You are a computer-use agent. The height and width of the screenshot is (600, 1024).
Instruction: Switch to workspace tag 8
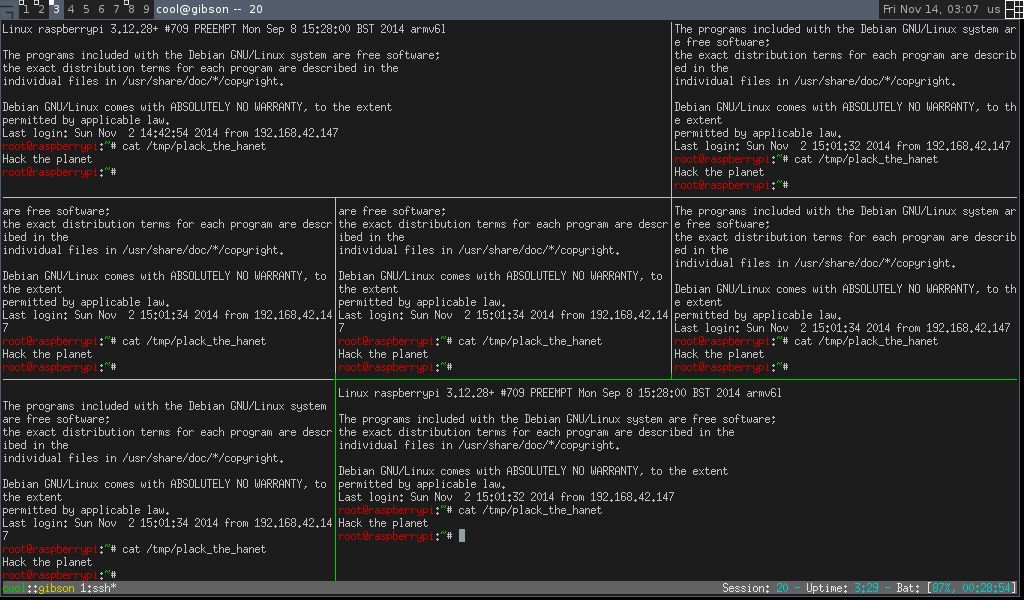(131, 9)
